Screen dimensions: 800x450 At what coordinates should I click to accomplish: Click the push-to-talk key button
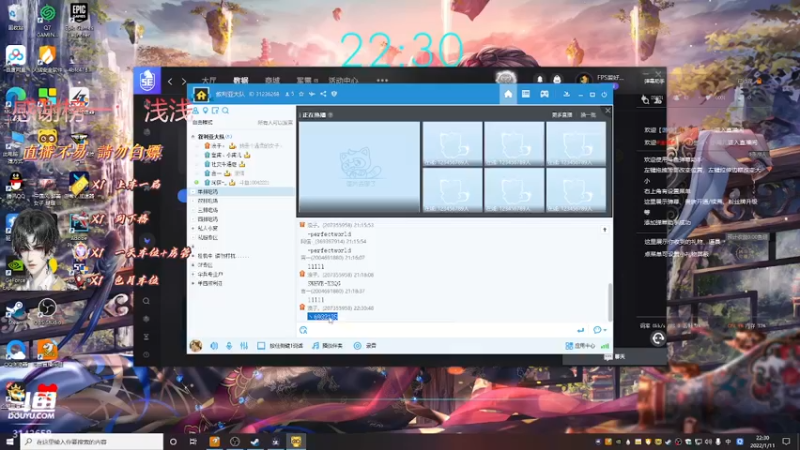280,346
